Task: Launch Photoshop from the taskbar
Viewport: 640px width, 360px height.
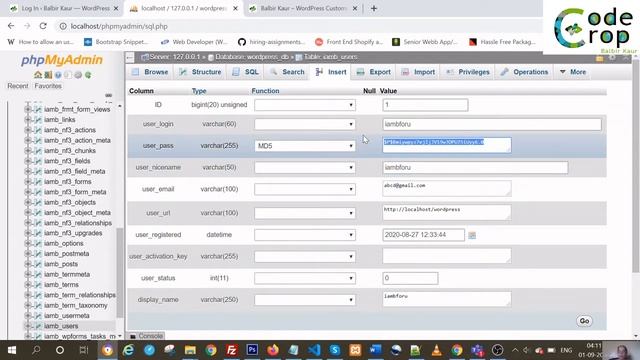Action: [x=252, y=350]
